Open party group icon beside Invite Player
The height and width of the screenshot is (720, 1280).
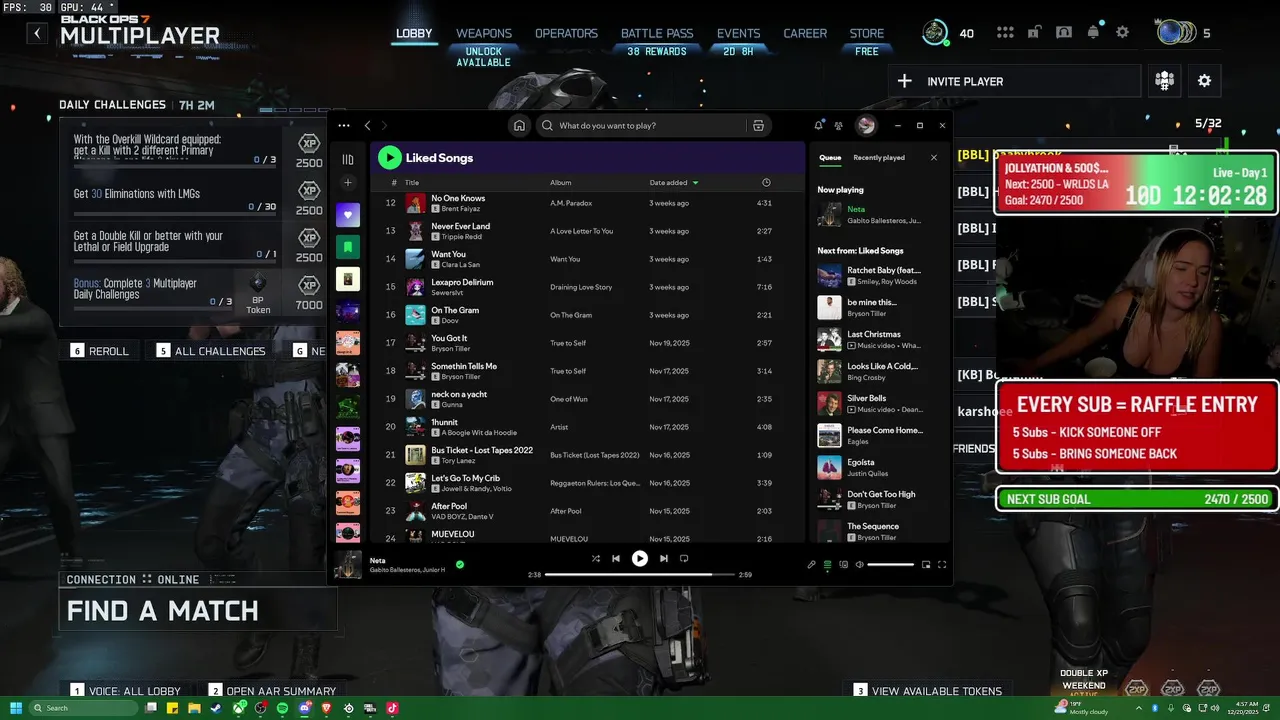click(1164, 81)
